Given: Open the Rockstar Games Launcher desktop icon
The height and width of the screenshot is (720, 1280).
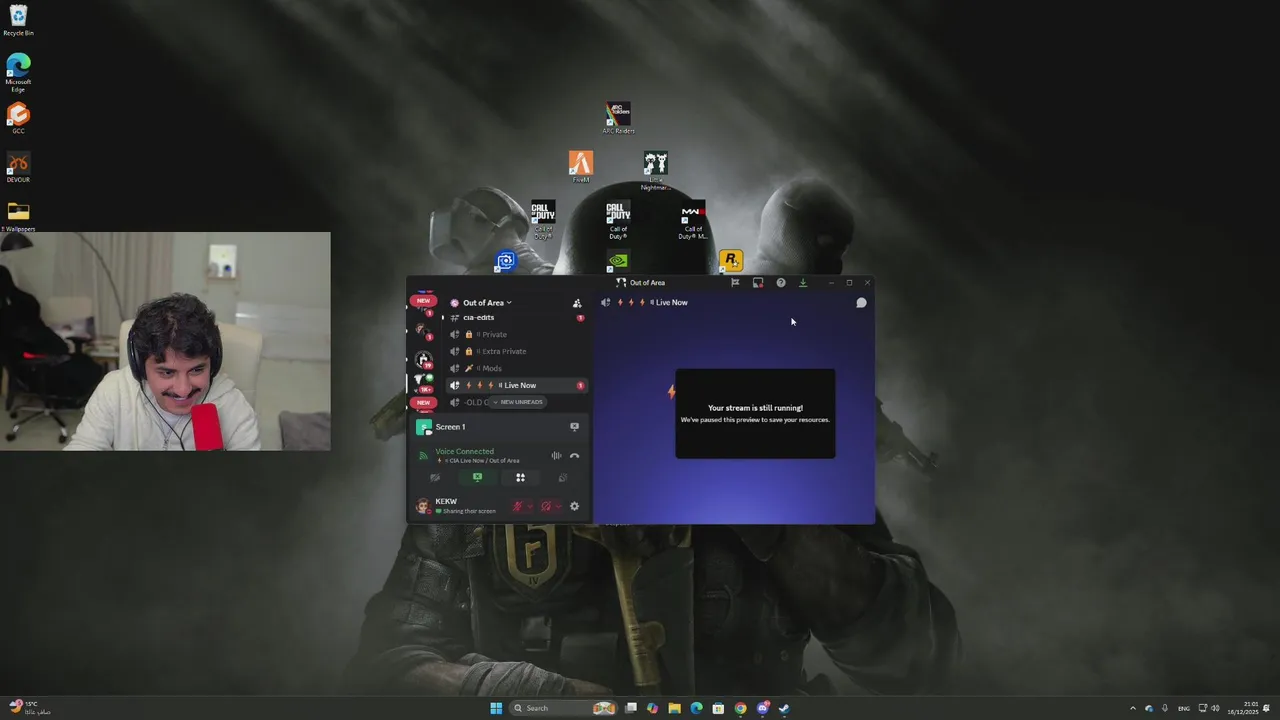Looking at the screenshot, I should click(x=731, y=261).
